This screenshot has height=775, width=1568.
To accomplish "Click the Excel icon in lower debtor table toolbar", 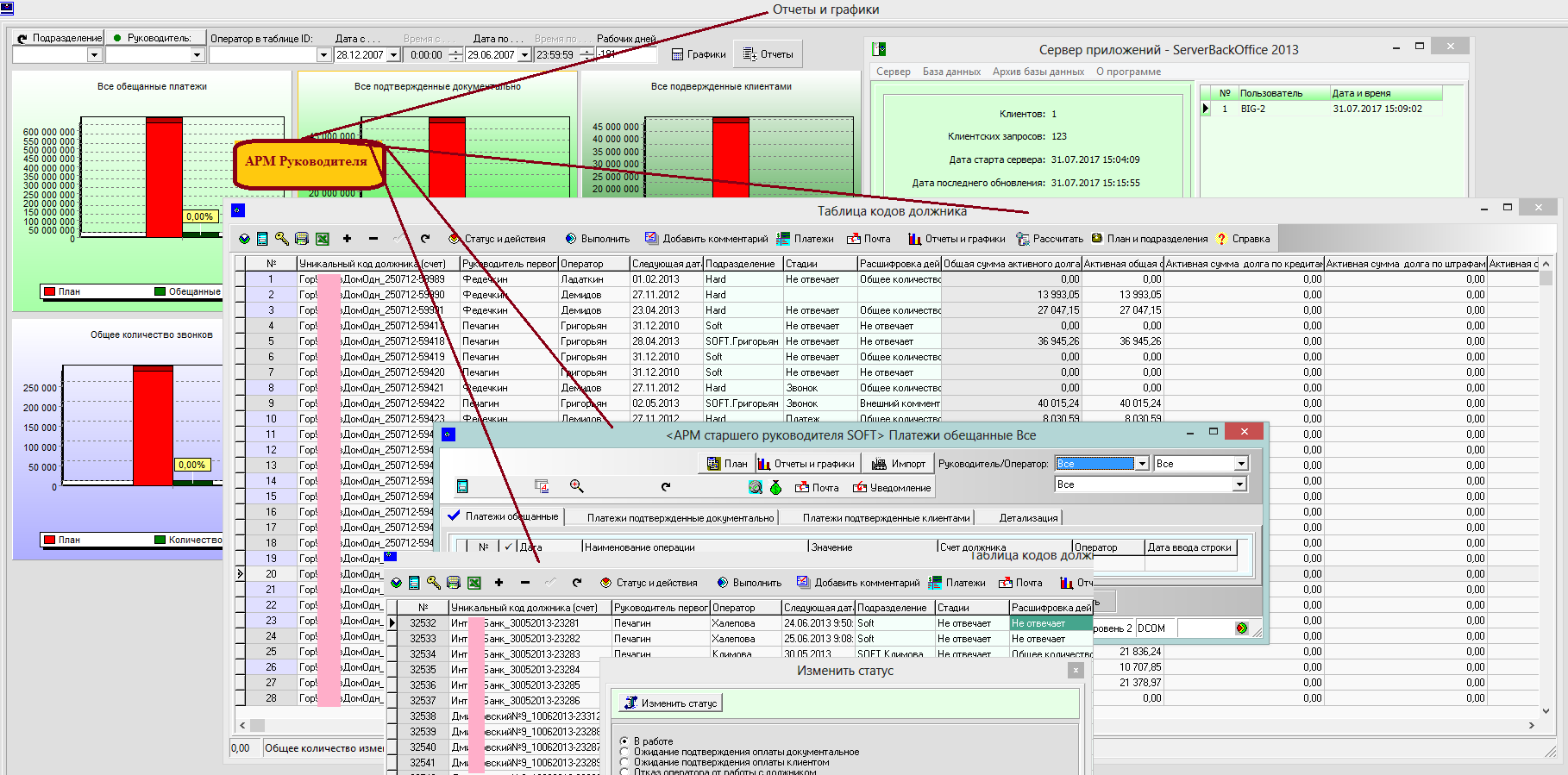I will coord(474,583).
